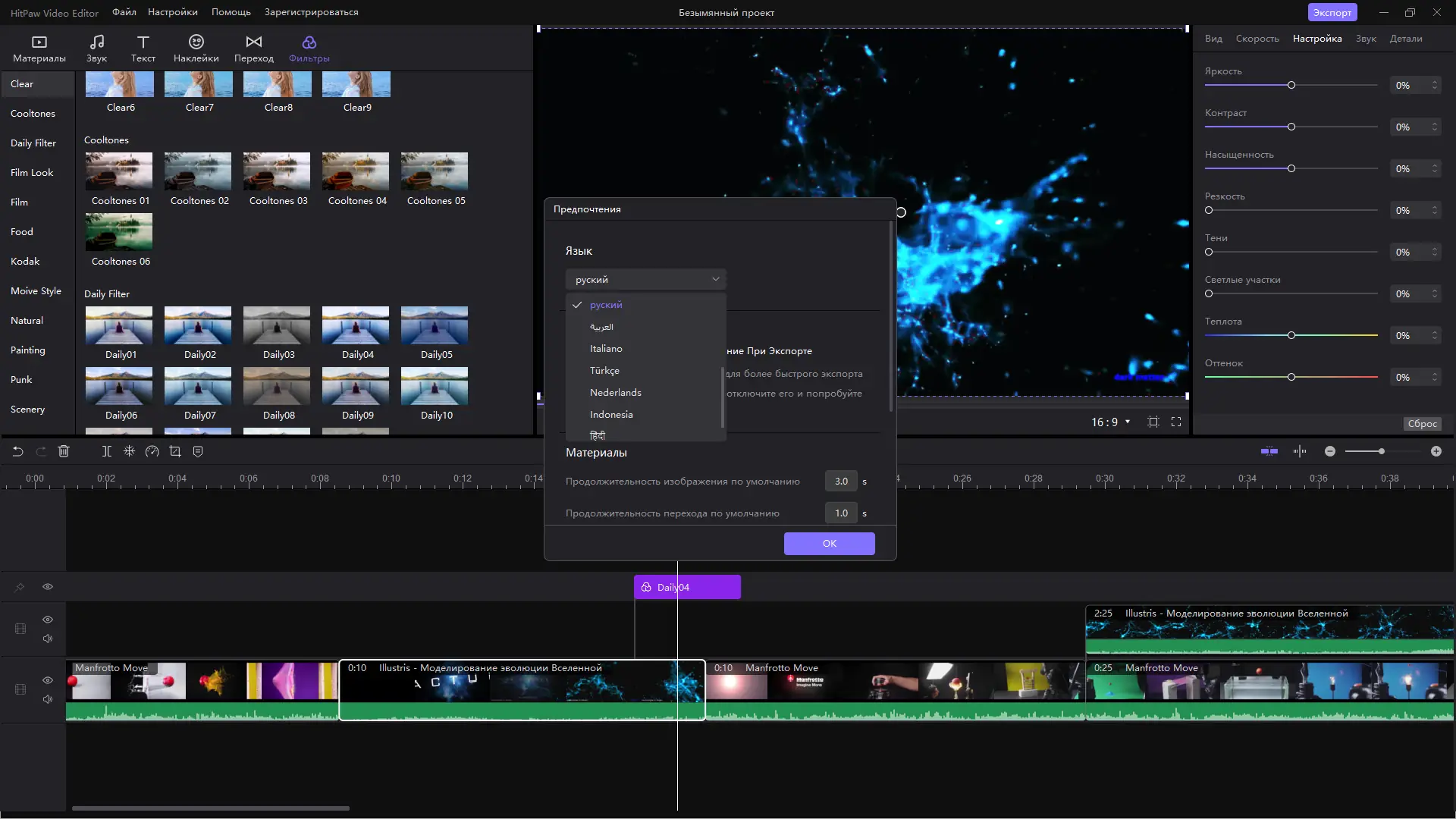Click the Crop tool icon in timeline toolbar
Viewport: 1456px width, 819px height.
[174, 451]
